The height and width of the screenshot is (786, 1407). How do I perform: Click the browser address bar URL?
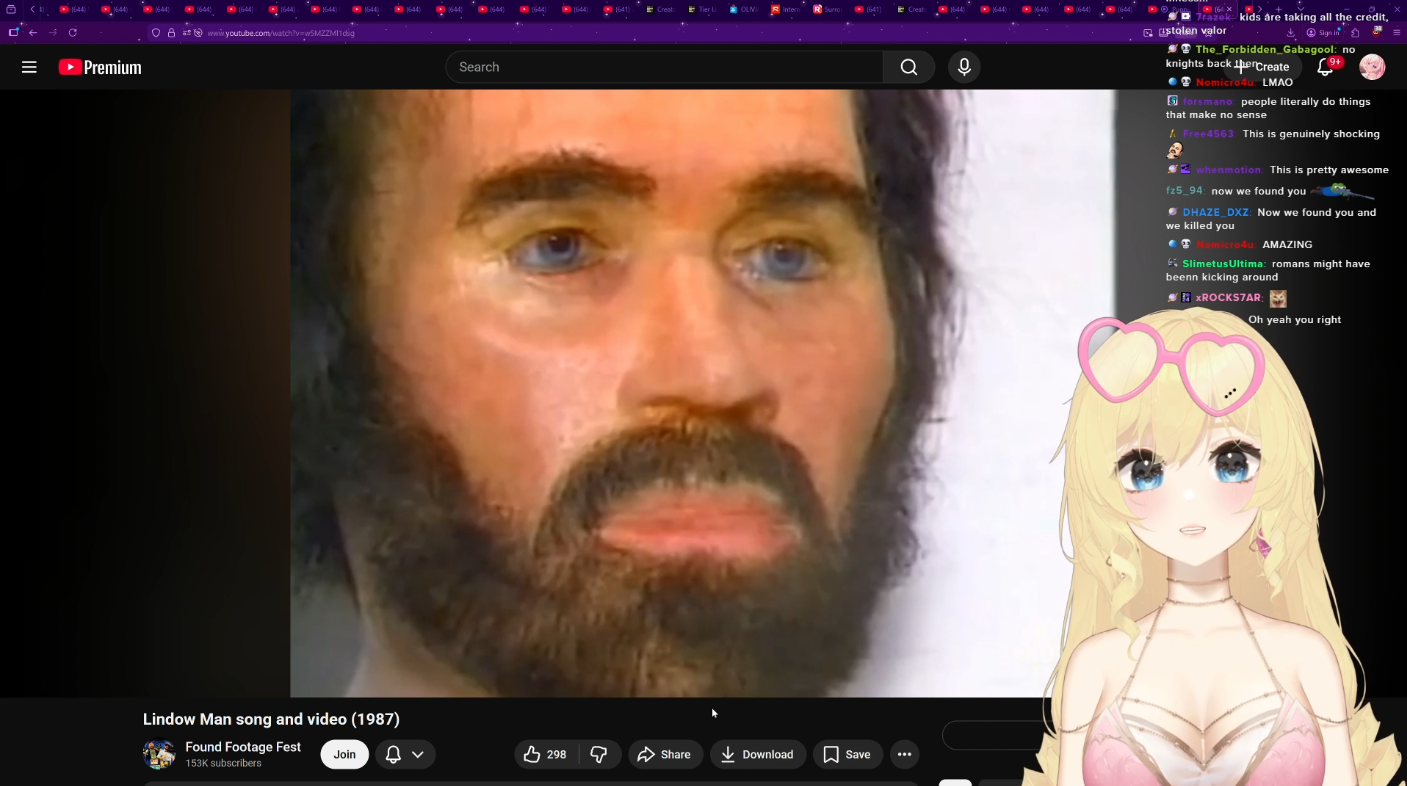coord(281,33)
